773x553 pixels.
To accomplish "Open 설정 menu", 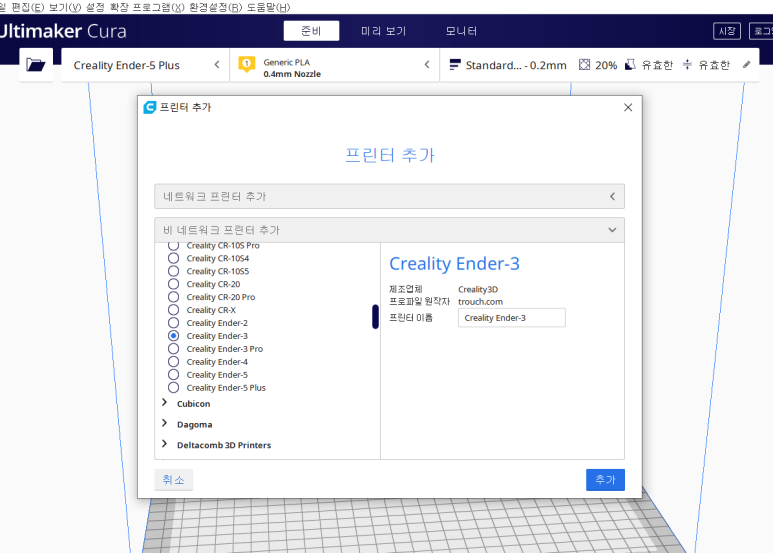I will coord(95,7).
